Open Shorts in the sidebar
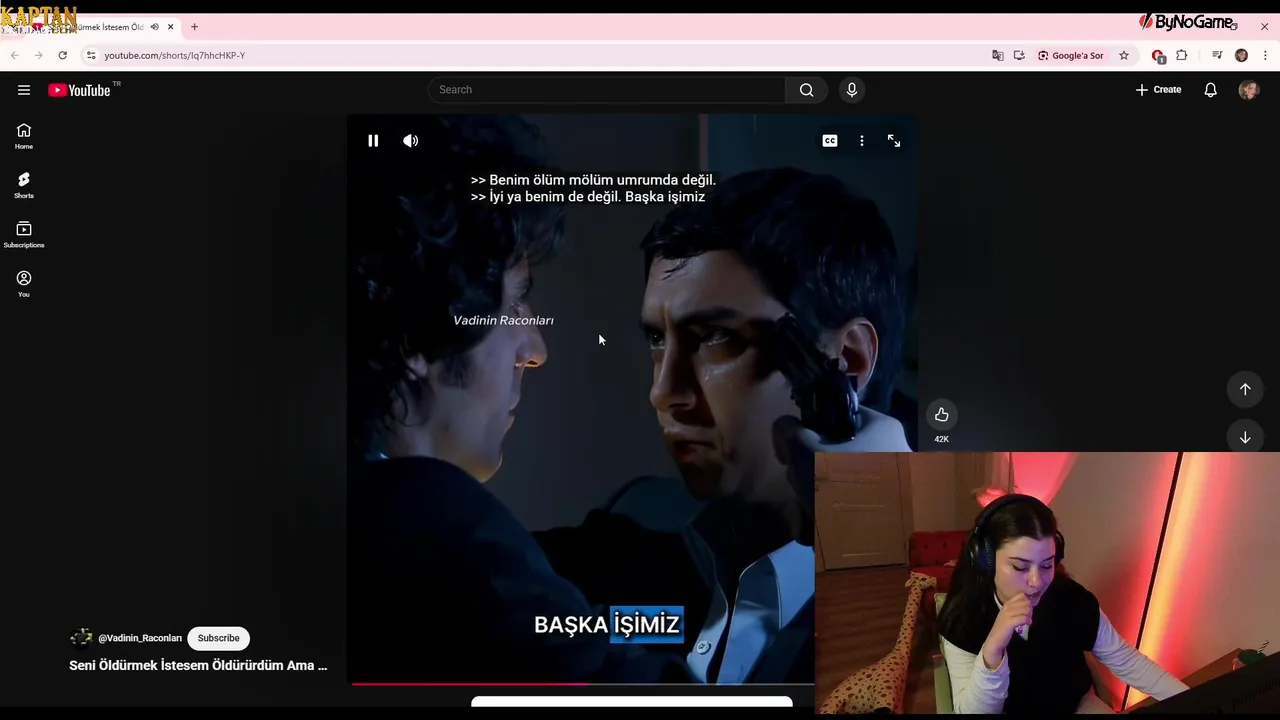 24,185
